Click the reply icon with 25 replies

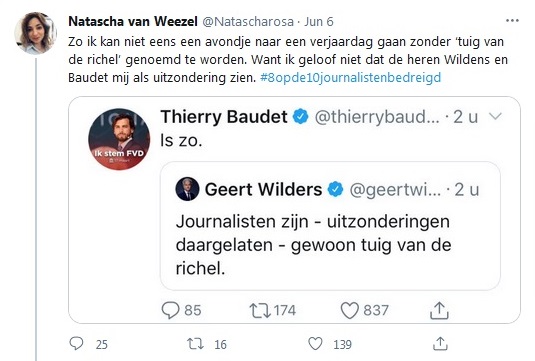pyautogui.click(x=76, y=344)
